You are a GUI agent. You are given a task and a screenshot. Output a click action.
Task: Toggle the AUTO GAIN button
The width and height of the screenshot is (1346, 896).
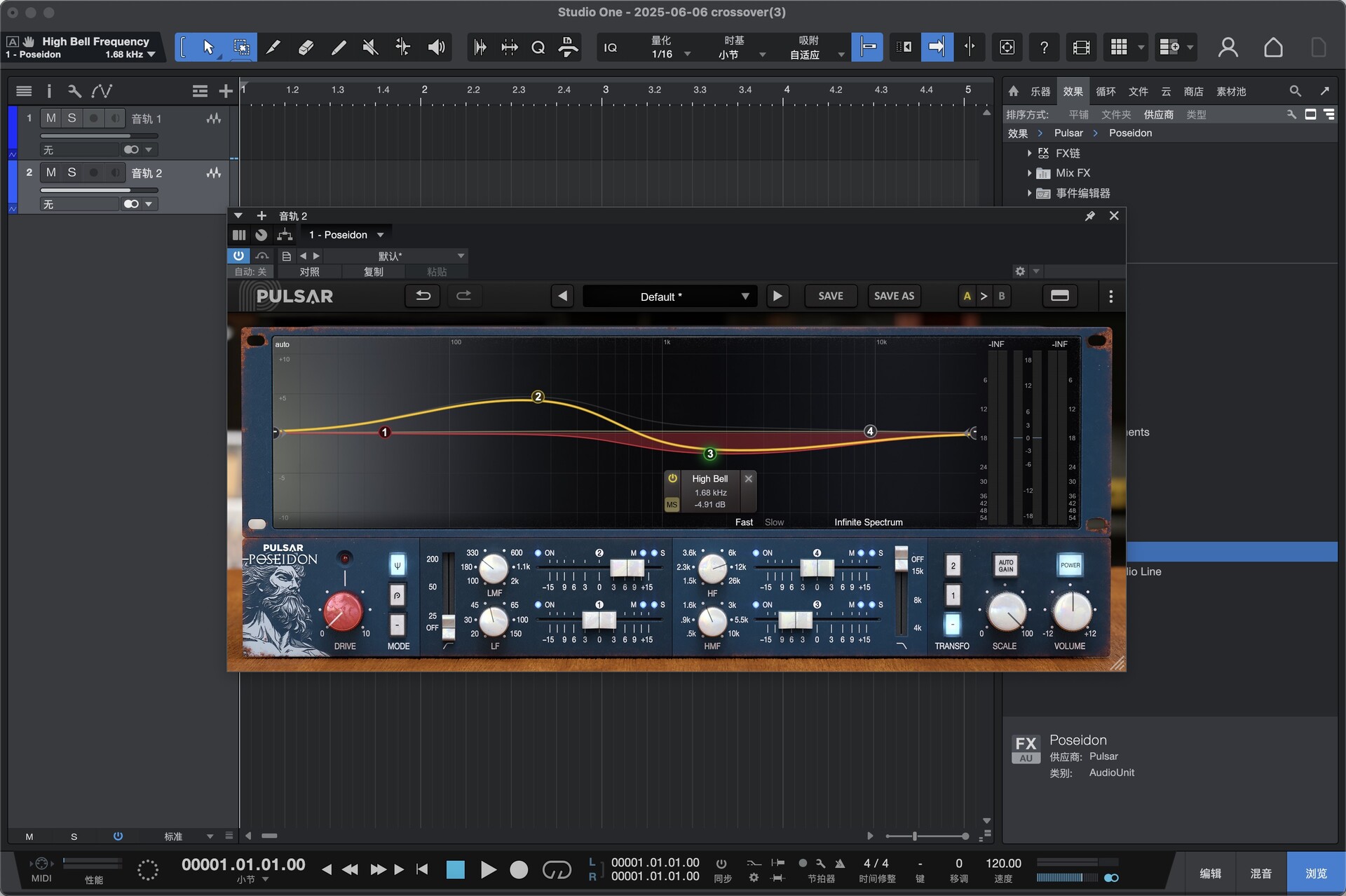pyautogui.click(x=1005, y=565)
